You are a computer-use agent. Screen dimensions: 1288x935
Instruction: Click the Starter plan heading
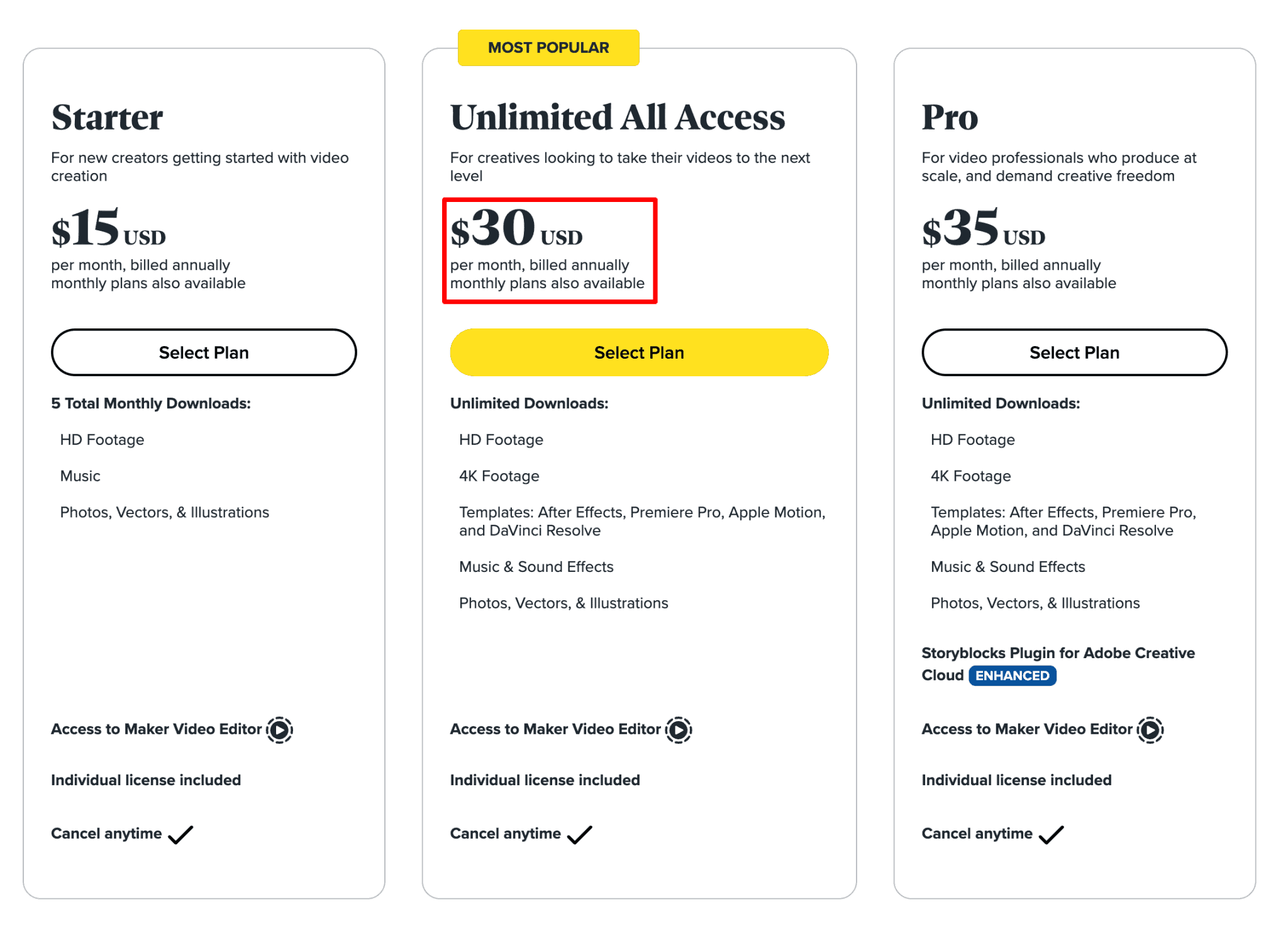pos(107,118)
